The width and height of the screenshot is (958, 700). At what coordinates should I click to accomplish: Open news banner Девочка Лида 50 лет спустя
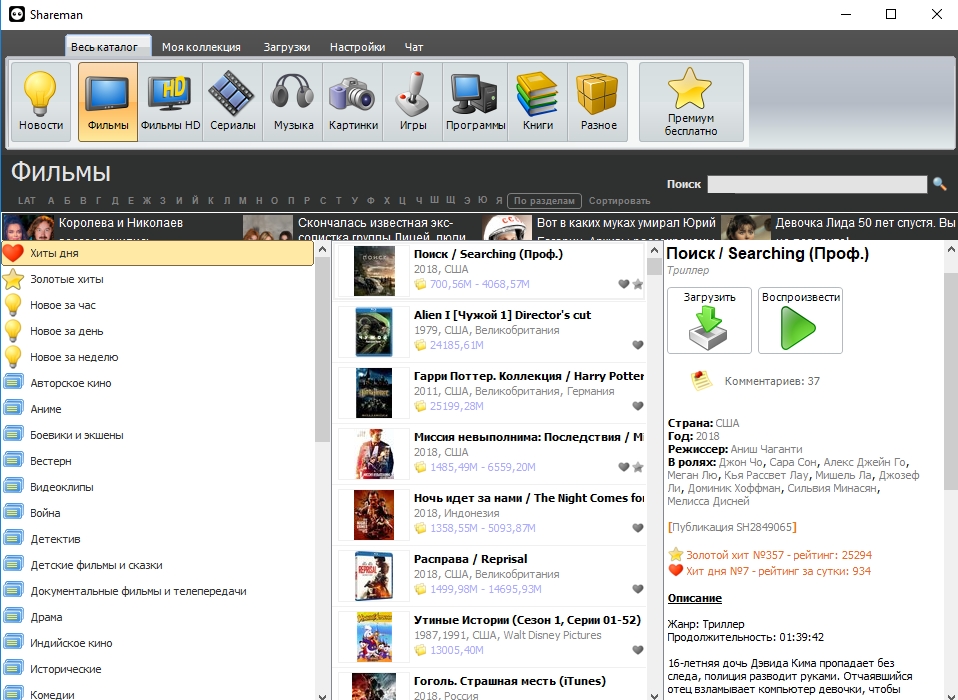[x=839, y=227]
